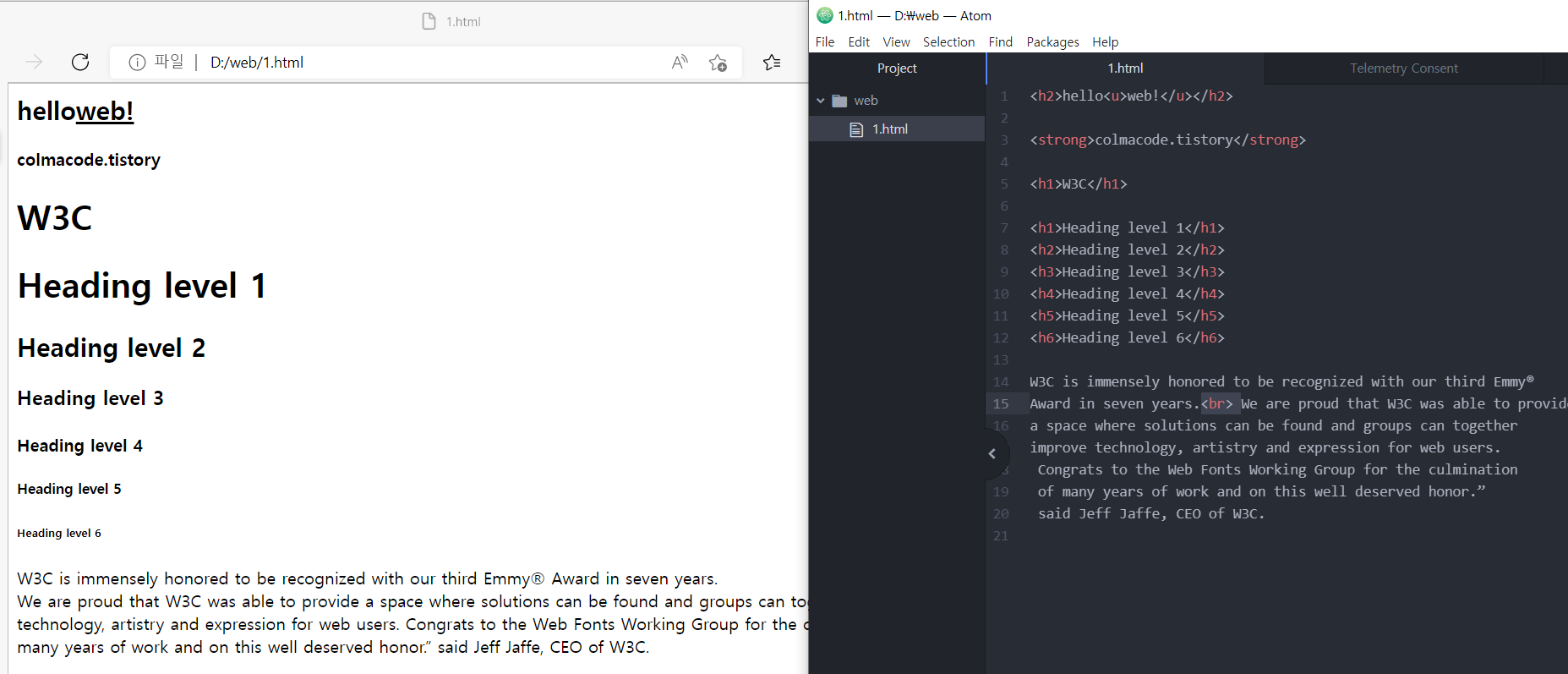1568x674 pixels.
Task: Click 'helloweb!' heading in browser page
Action: pyautogui.click(x=75, y=112)
